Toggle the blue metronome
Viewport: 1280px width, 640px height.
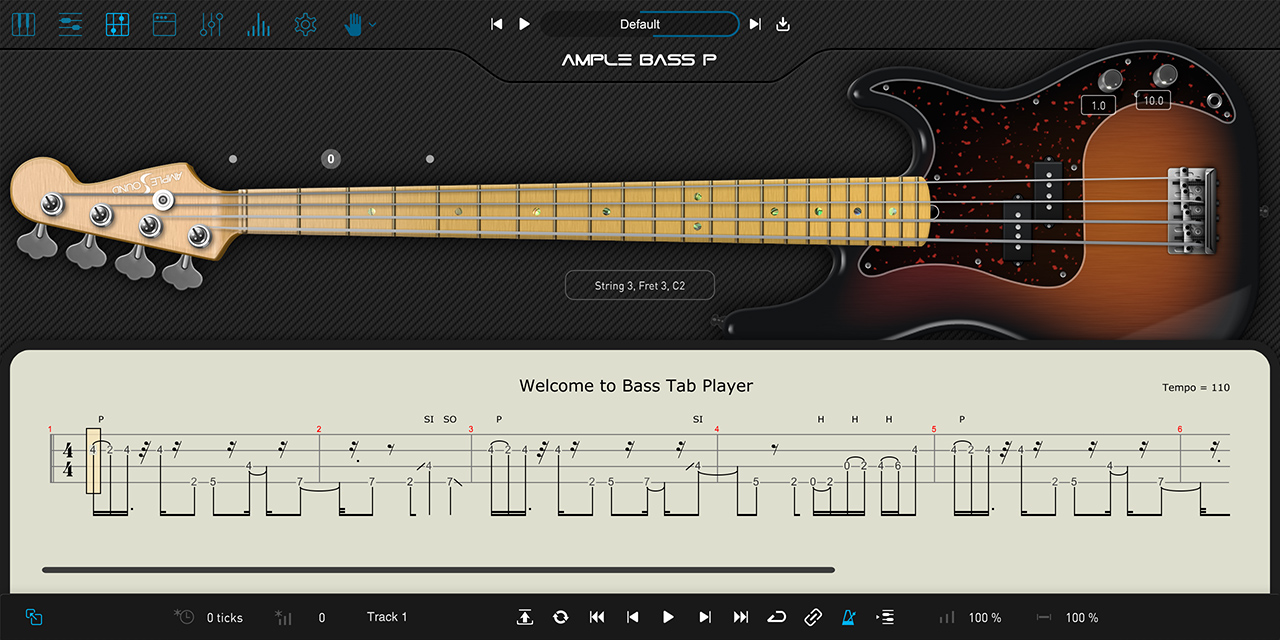tap(849, 617)
